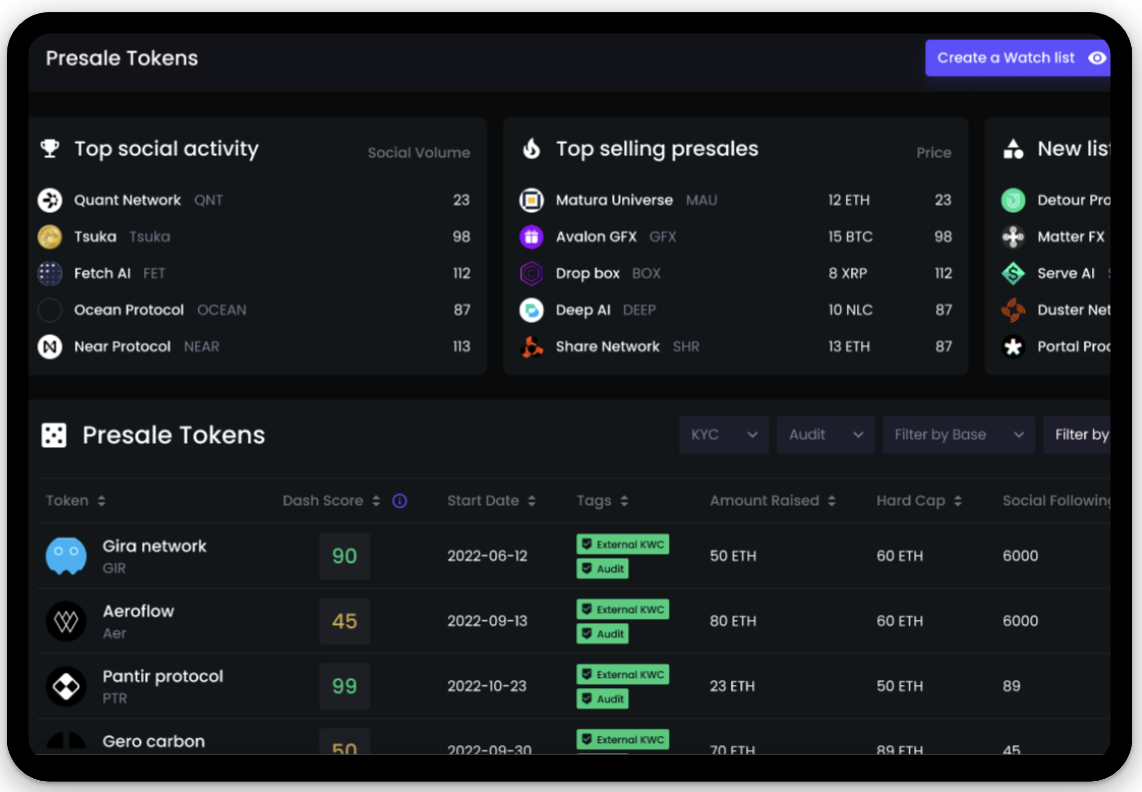Click the Create a Watch list button

[x=1017, y=58]
